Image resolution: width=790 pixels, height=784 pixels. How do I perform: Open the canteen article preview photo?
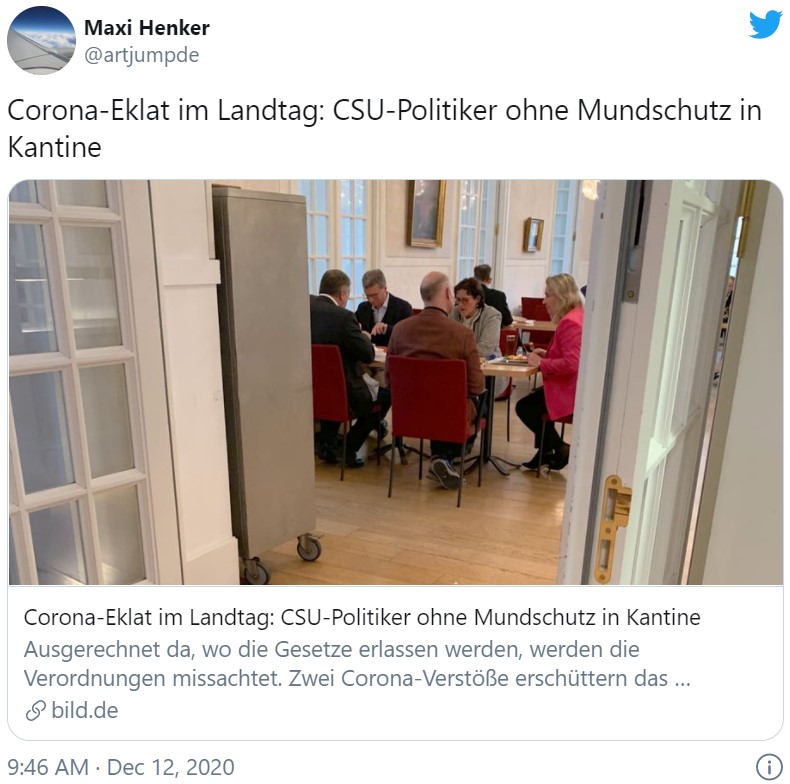(x=396, y=382)
